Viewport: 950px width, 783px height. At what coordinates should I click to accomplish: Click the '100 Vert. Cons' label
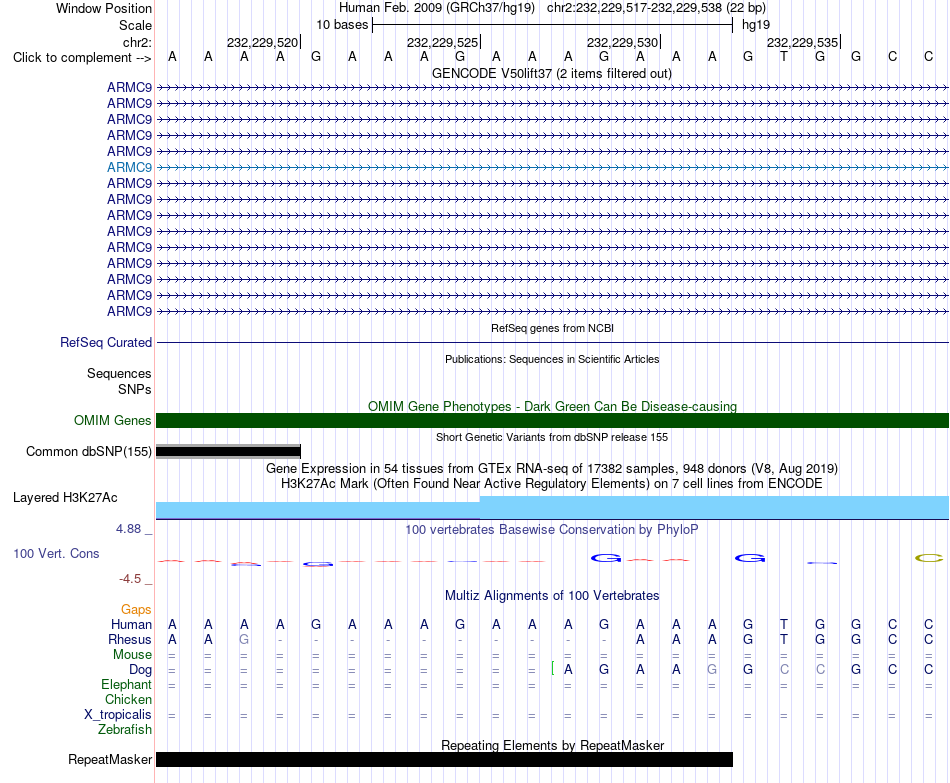(x=56, y=553)
